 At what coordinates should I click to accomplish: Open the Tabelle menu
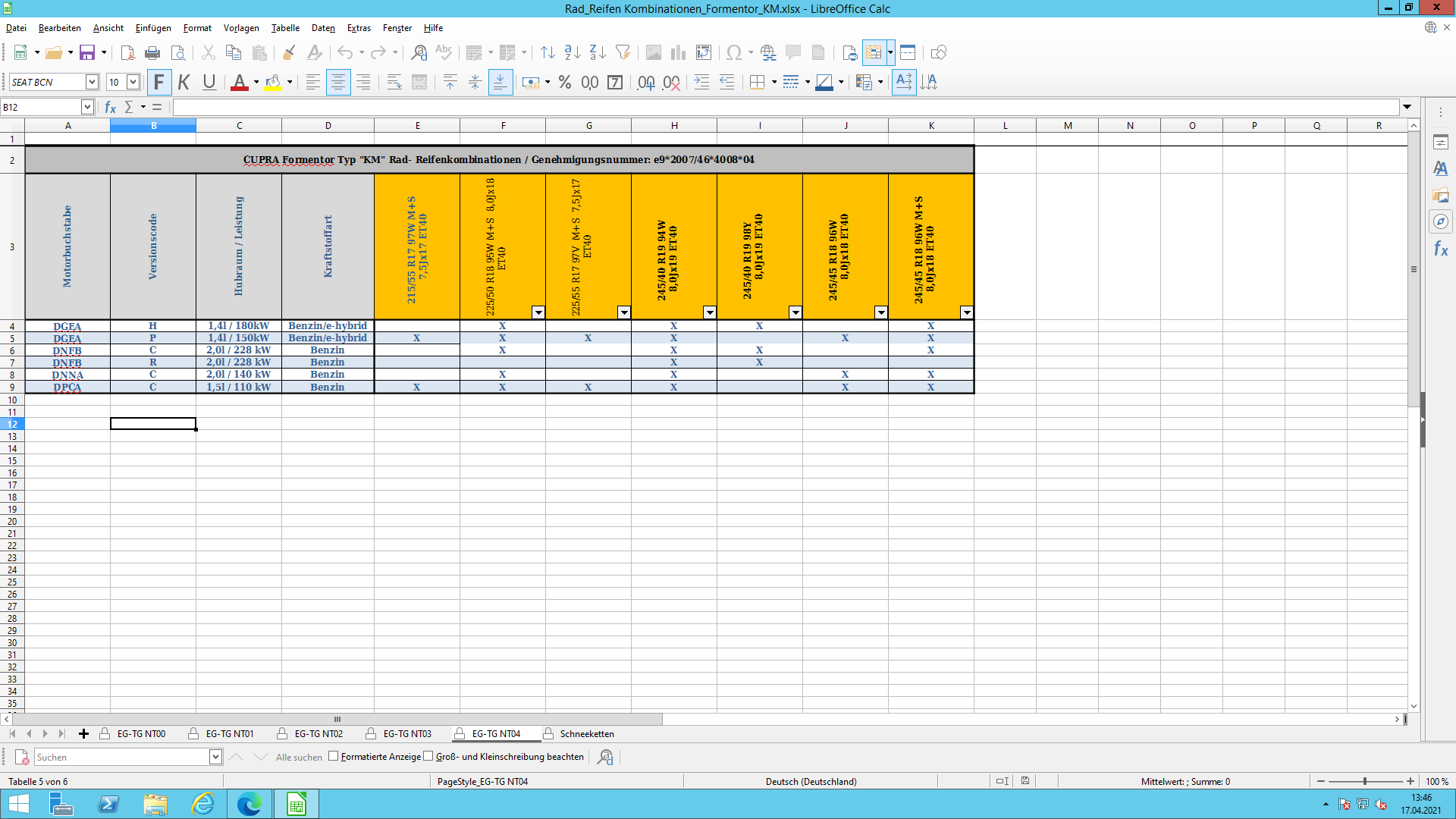[x=285, y=28]
